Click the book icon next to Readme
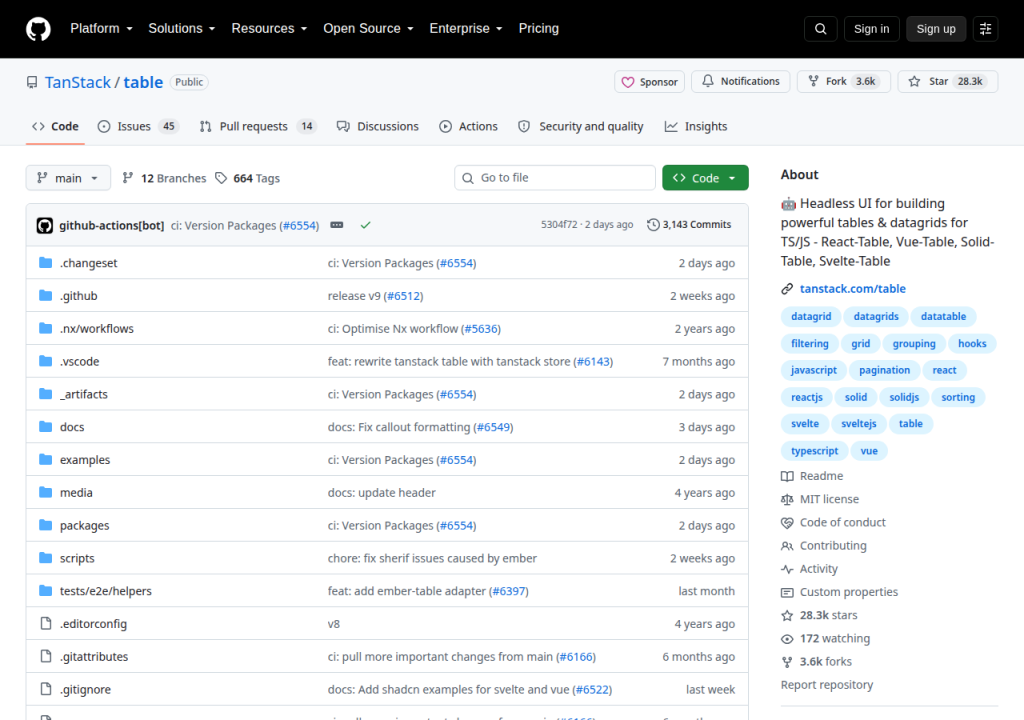 tap(787, 476)
